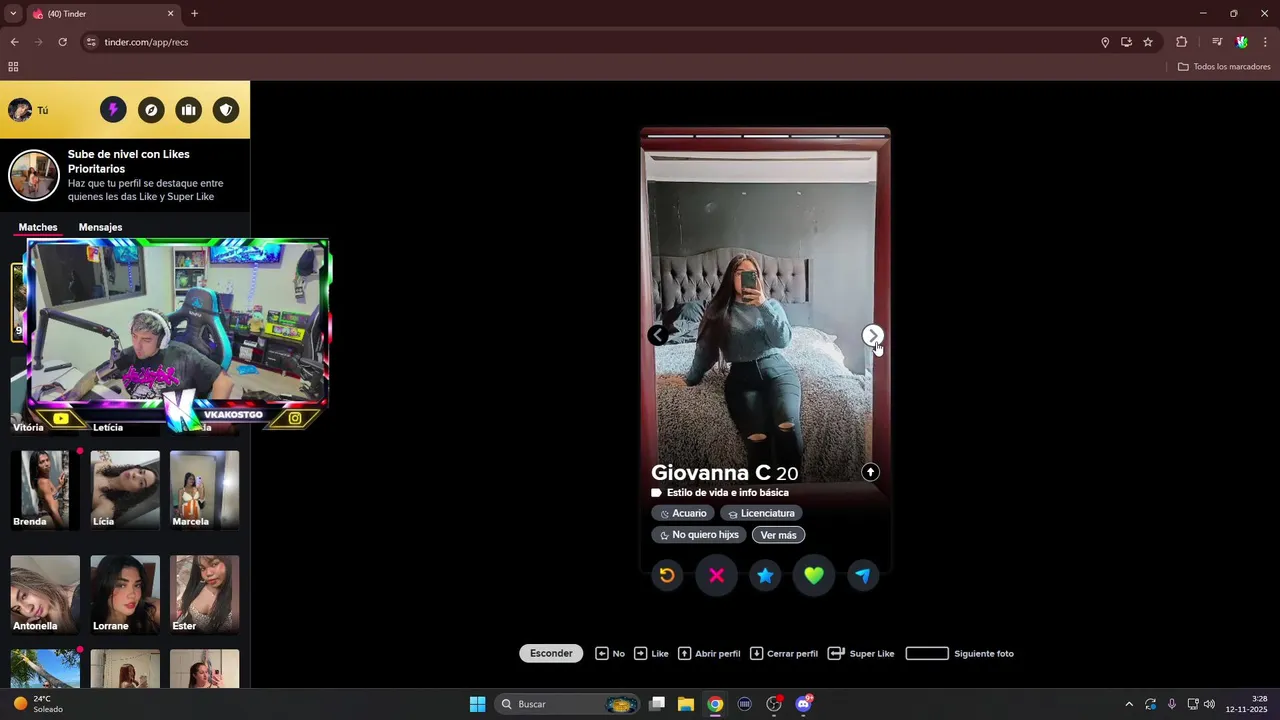Open match thumbnail Ester
The height and width of the screenshot is (720, 1280).
[x=205, y=594]
